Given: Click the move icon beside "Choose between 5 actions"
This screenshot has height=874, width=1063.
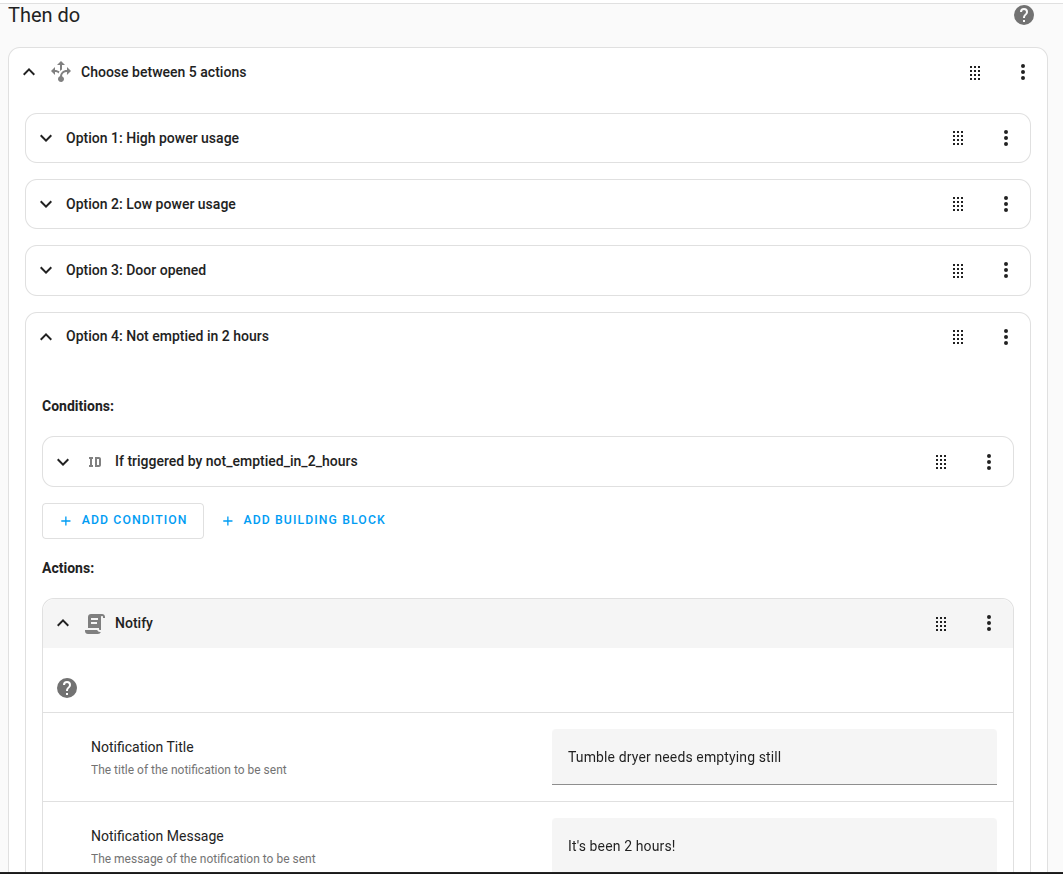Looking at the screenshot, I should tap(60, 71).
